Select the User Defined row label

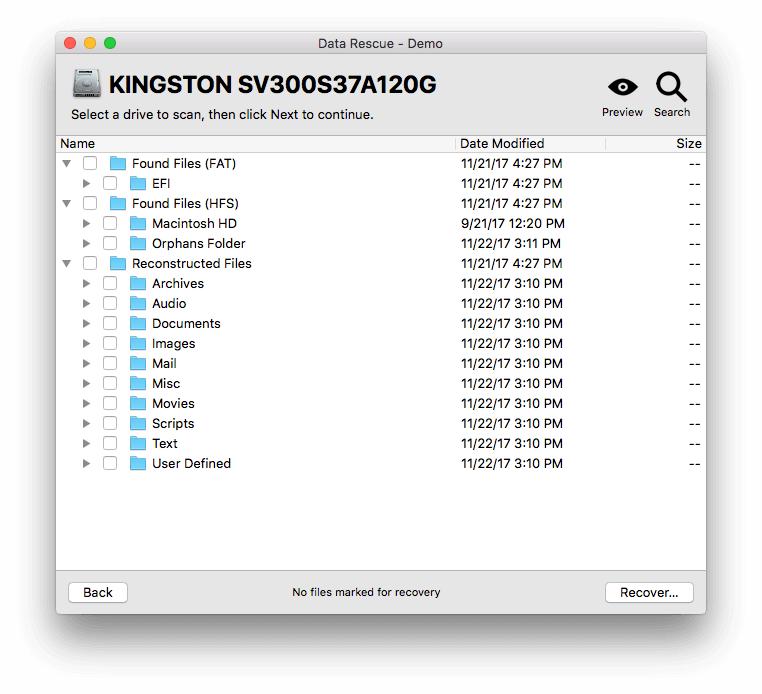[x=191, y=464]
